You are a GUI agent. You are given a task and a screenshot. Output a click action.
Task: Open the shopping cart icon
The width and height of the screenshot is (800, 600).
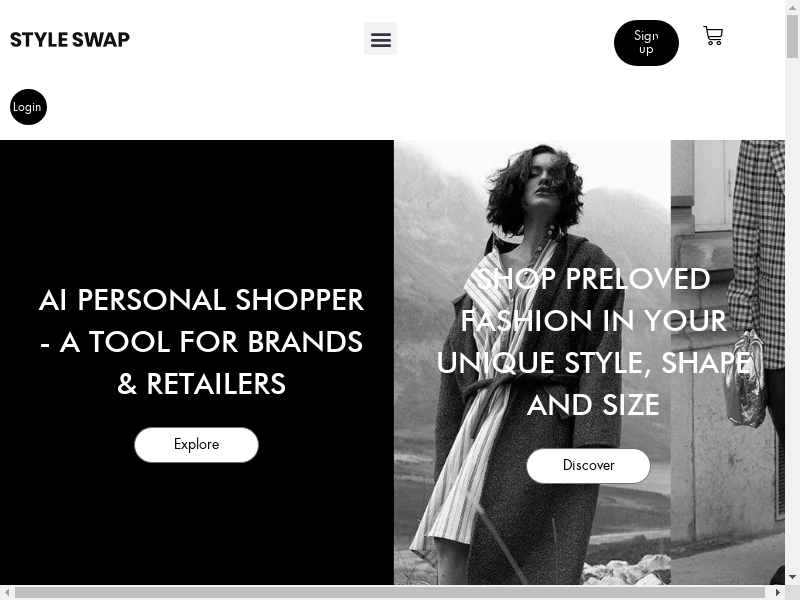[713, 36]
